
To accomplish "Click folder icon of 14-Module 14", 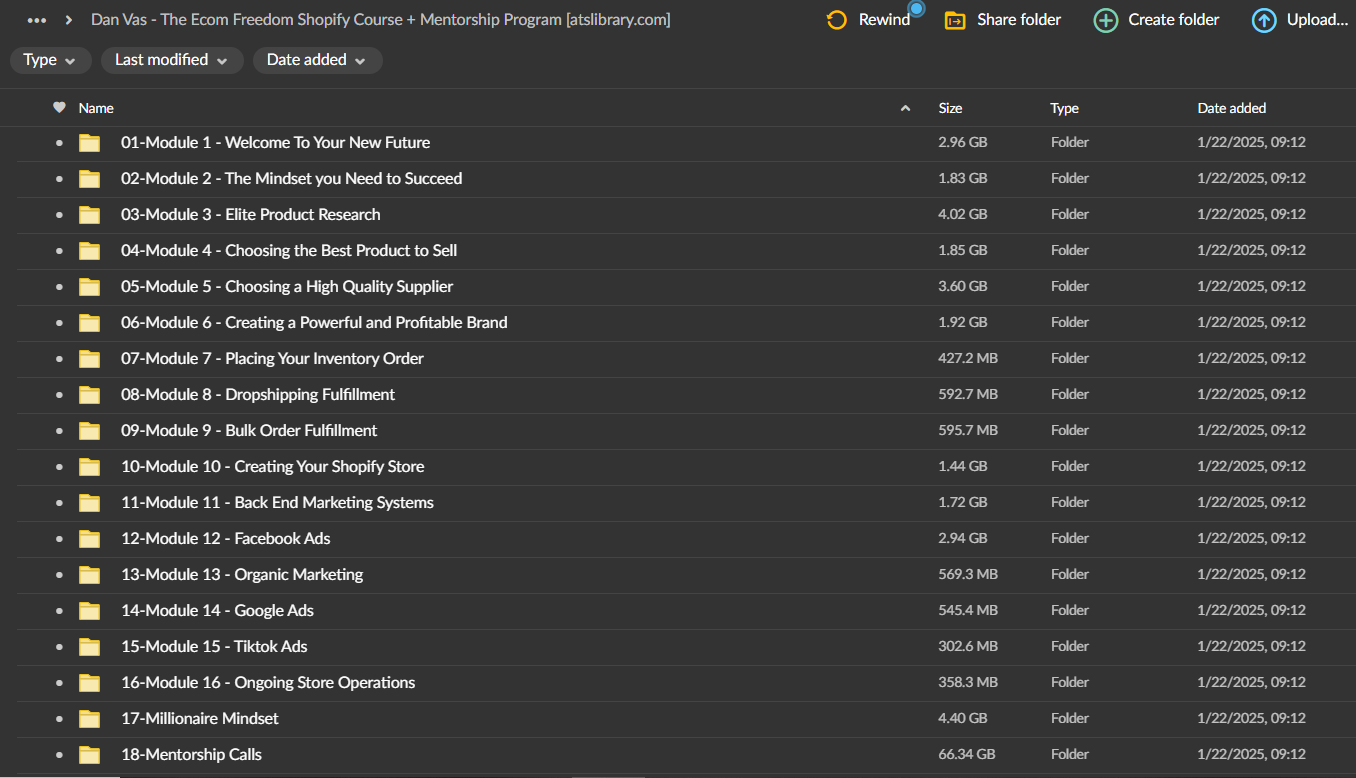I will click(90, 611).
